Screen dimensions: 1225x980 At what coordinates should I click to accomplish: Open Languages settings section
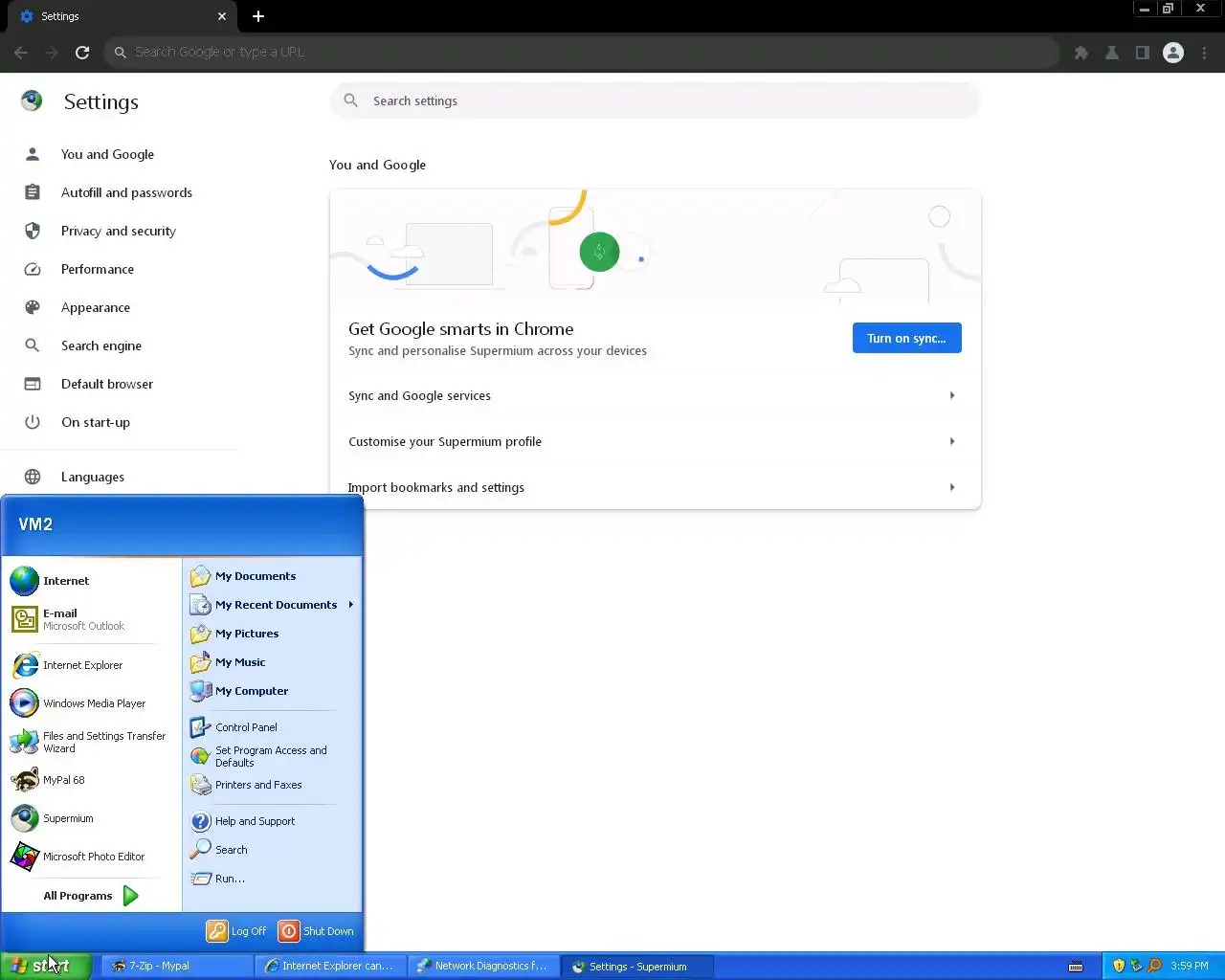coord(93,477)
